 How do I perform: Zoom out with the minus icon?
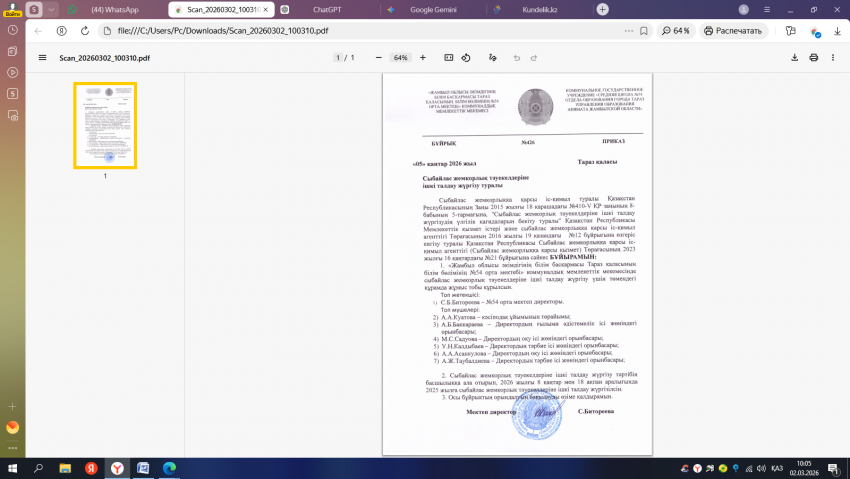click(378, 57)
